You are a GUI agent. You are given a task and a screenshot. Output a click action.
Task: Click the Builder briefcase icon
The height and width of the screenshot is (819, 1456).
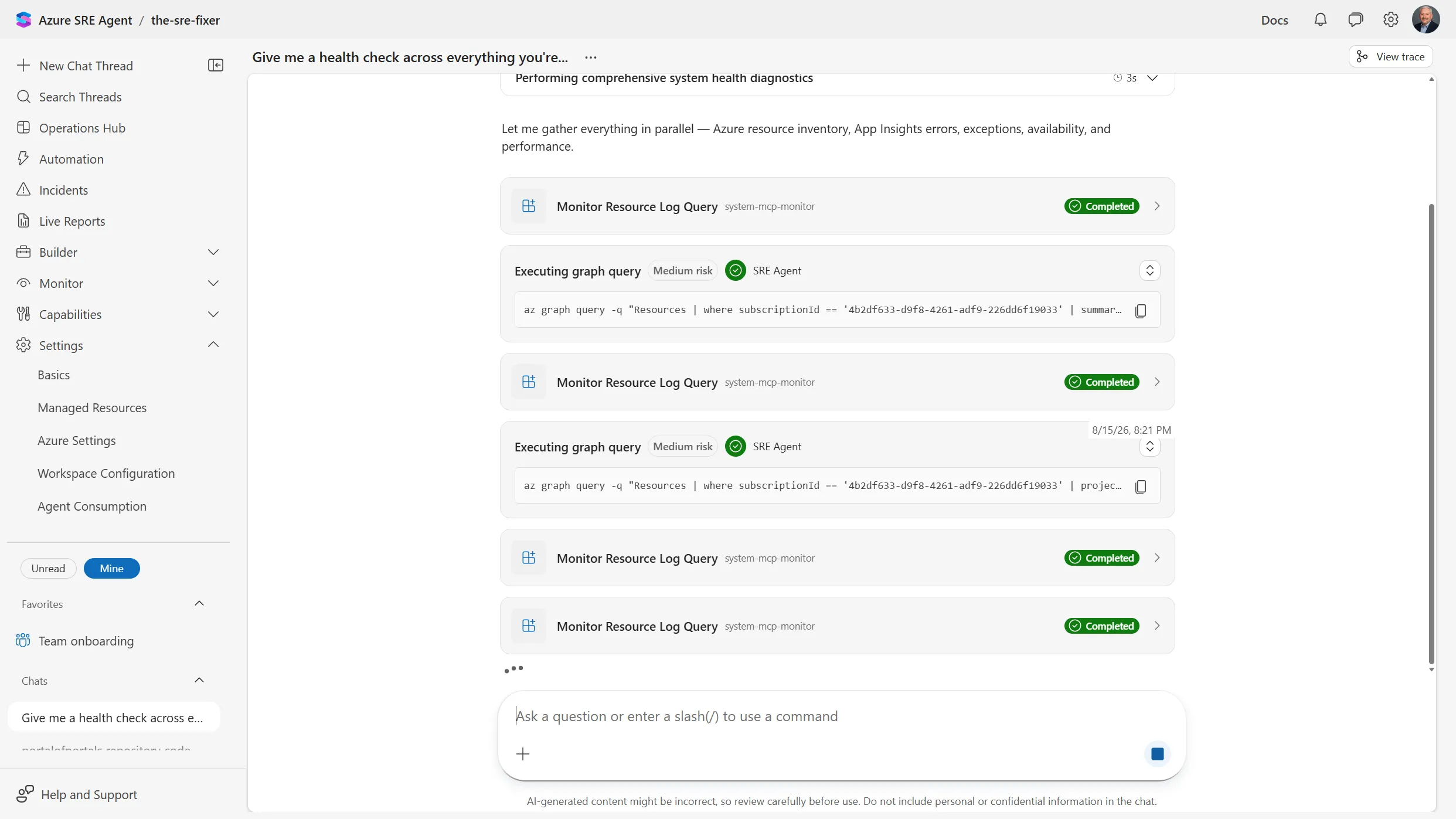23,252
